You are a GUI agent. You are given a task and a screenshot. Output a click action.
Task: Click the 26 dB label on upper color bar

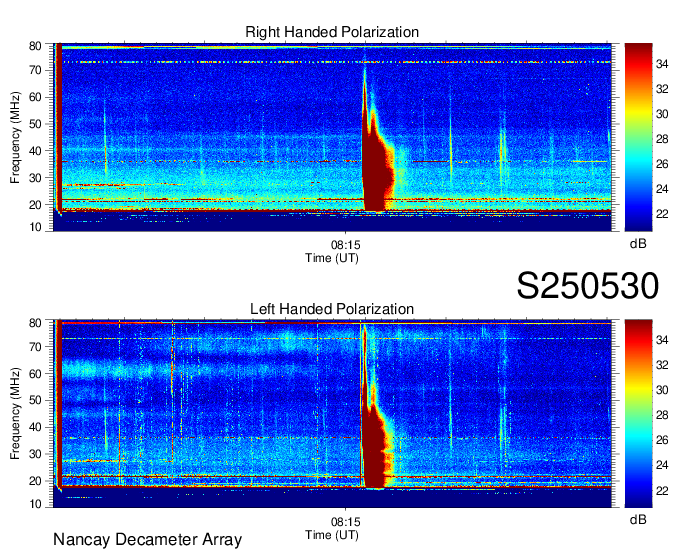[662, 164]
